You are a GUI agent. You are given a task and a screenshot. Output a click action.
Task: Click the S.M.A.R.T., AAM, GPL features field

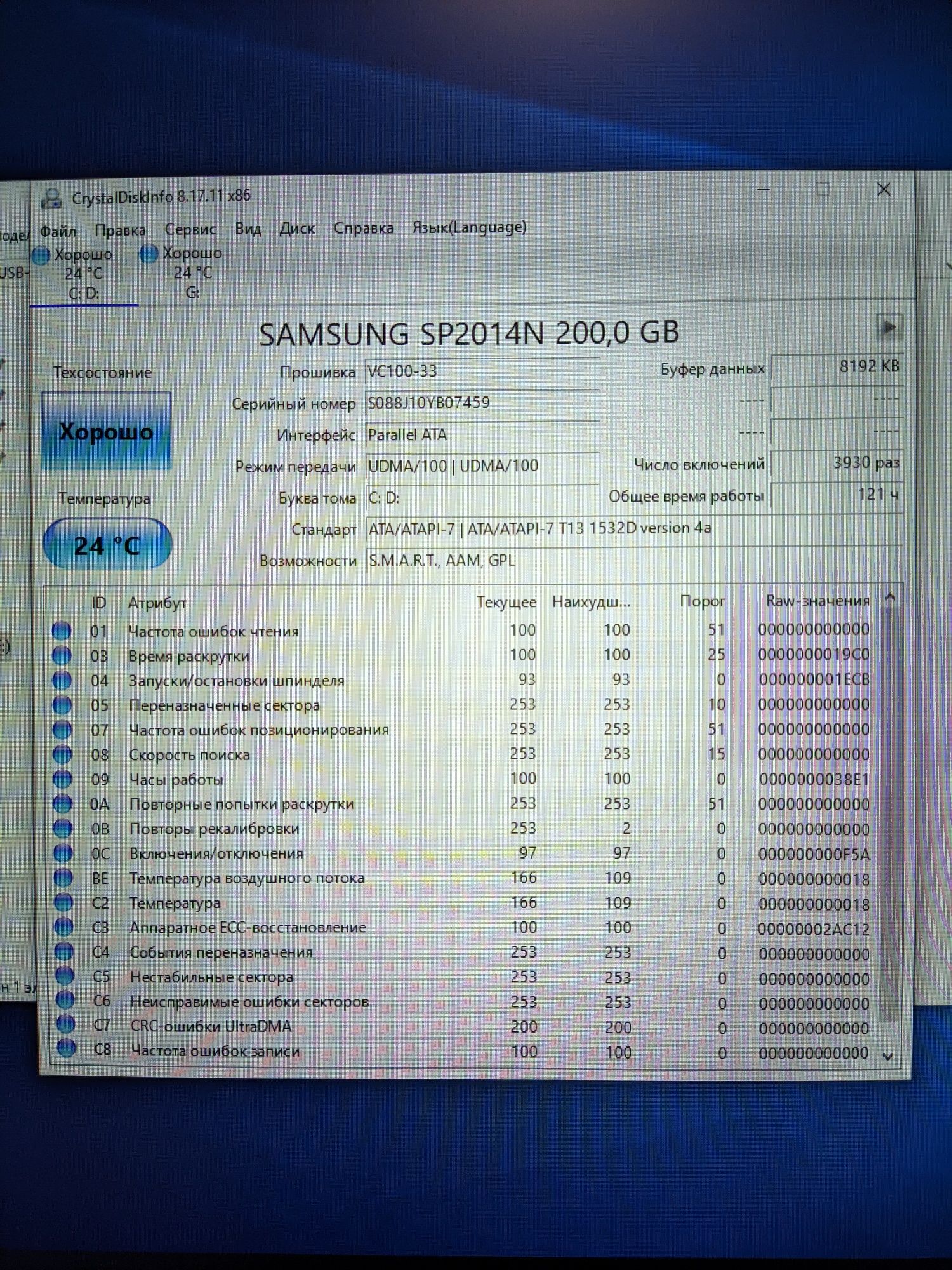tap(633, 561)
